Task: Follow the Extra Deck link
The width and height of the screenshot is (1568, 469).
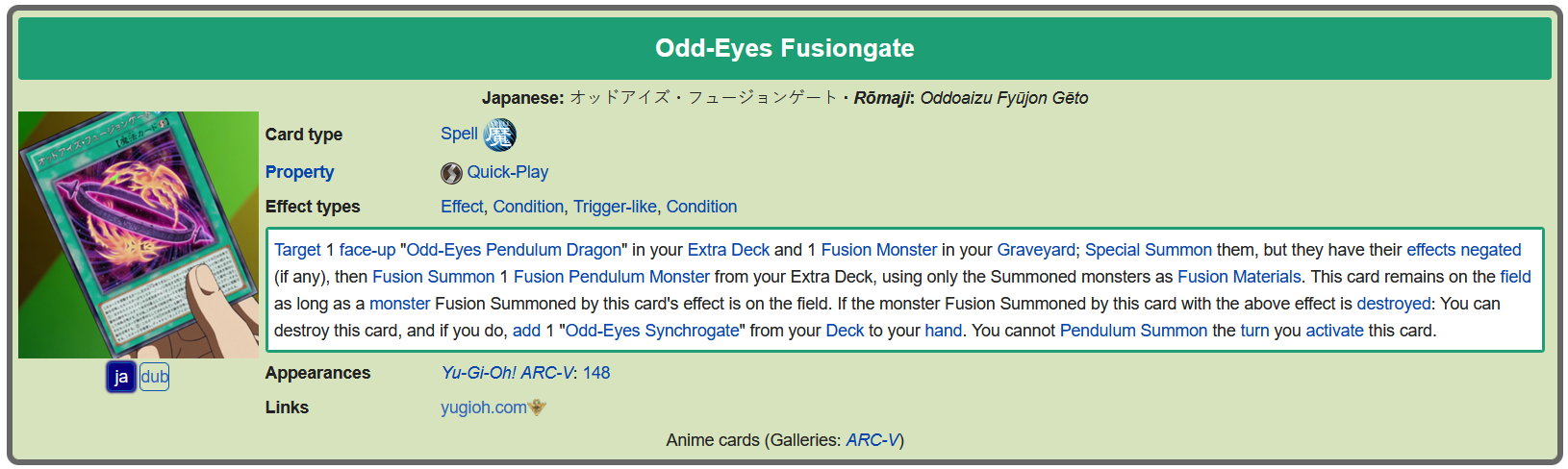Action: (728, 250)
